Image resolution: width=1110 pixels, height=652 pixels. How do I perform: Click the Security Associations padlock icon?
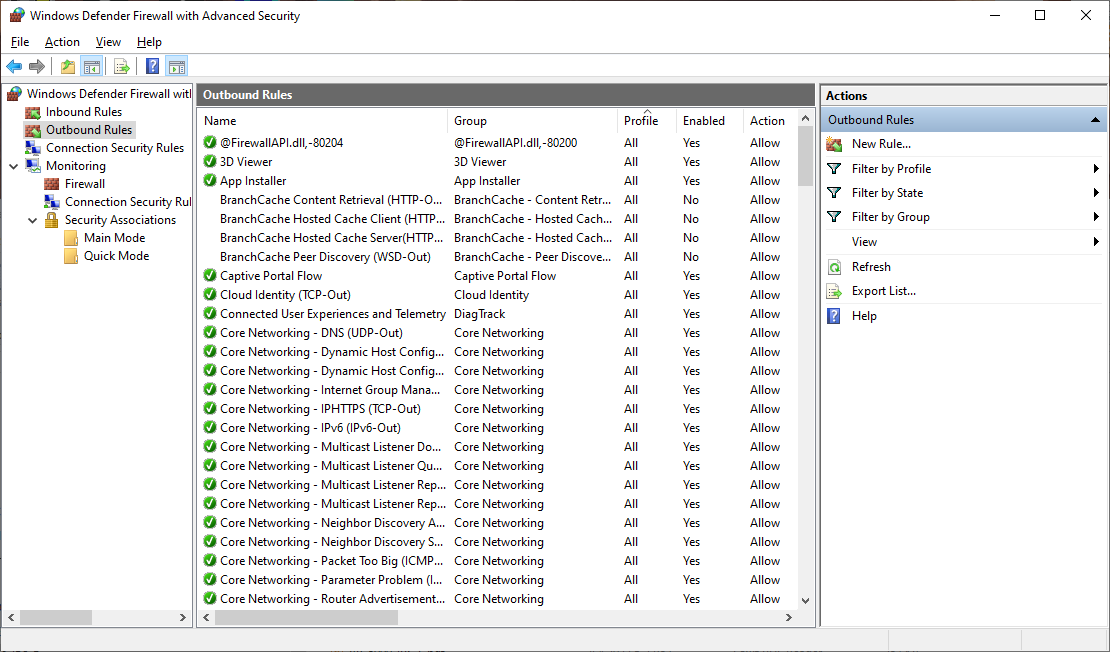click(52, 219)
